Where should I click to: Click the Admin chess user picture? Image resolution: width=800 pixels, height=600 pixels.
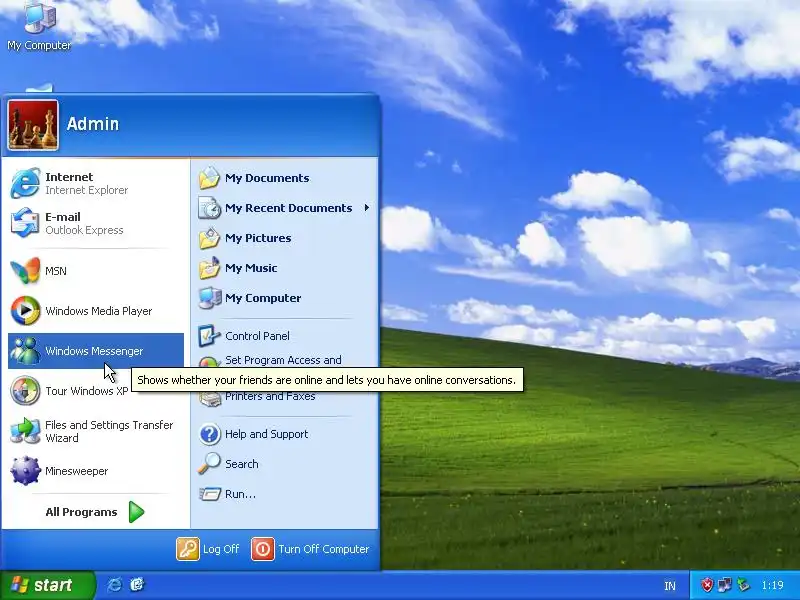(33, 125)
